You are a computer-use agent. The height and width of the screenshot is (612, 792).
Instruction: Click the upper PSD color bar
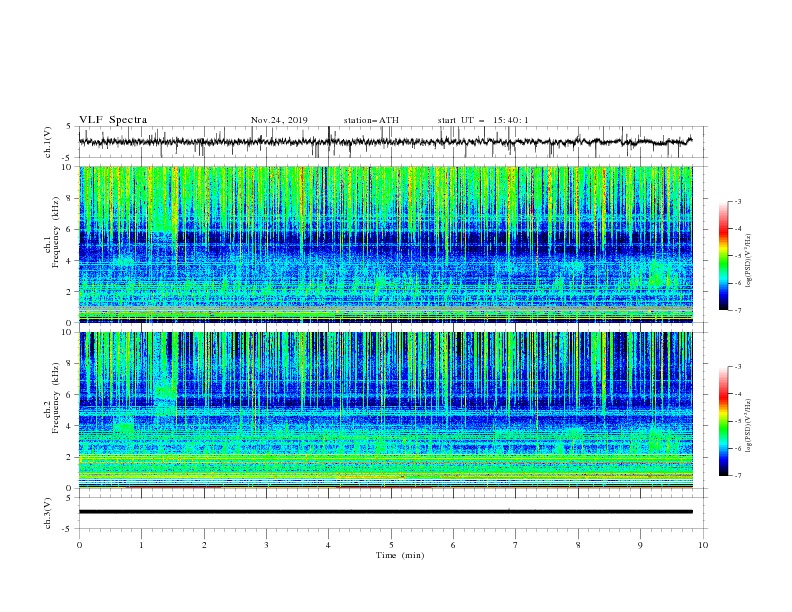click(724, 255)
